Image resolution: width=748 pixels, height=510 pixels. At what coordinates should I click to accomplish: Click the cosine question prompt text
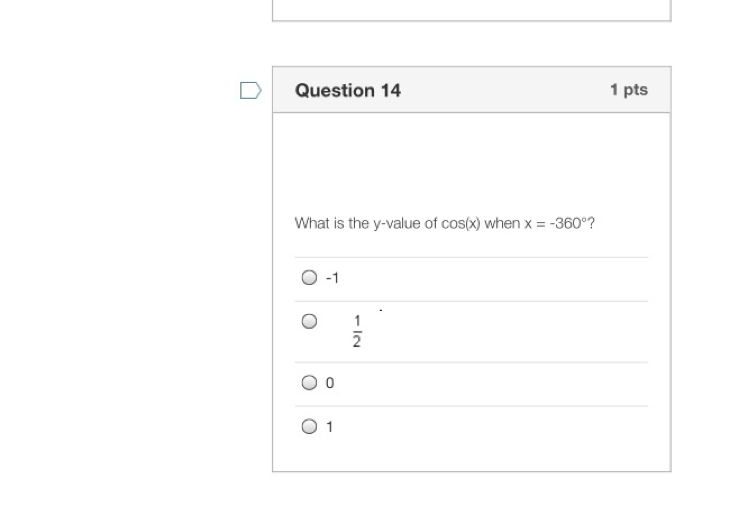point(445,223)
